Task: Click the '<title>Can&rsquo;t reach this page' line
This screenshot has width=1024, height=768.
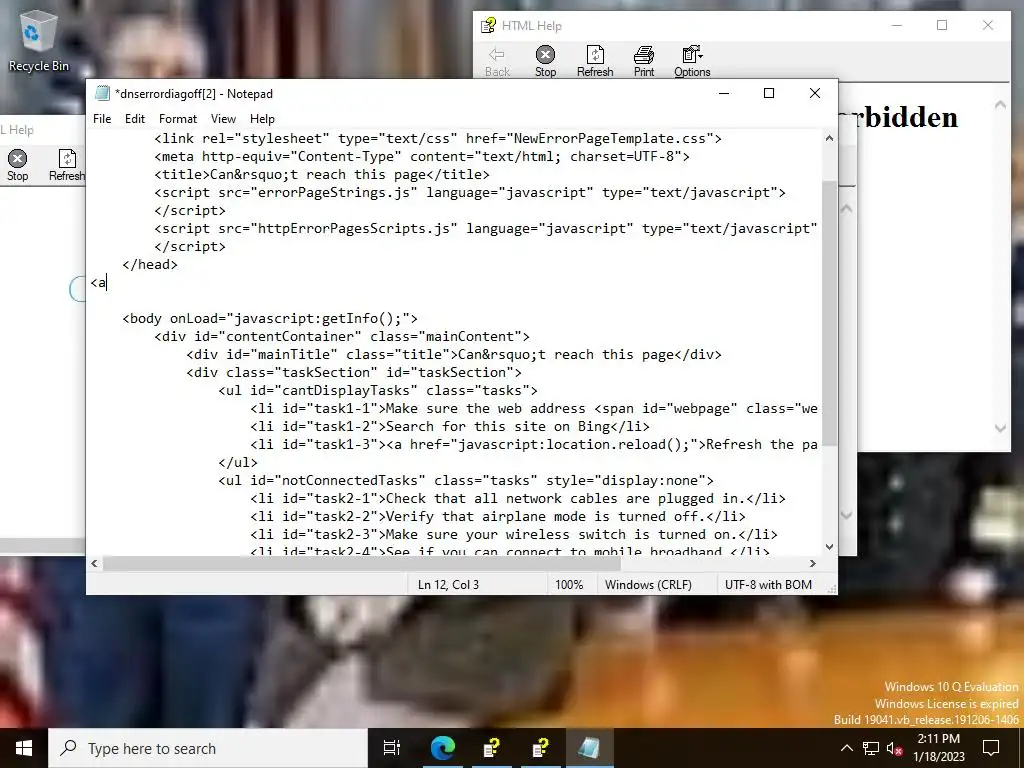Action: point(322,175)
